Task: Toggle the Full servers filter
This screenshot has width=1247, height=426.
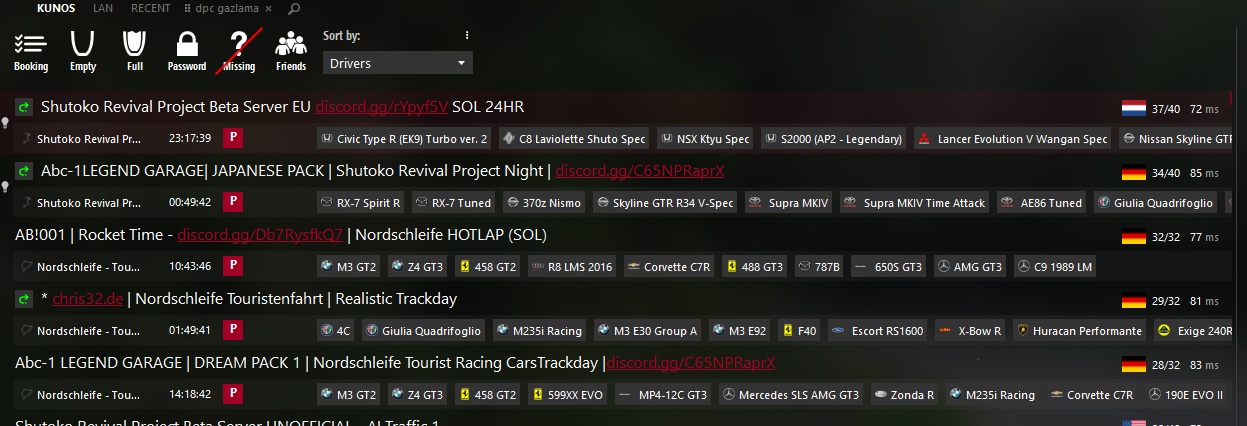Action: click(x=135, y=51)
